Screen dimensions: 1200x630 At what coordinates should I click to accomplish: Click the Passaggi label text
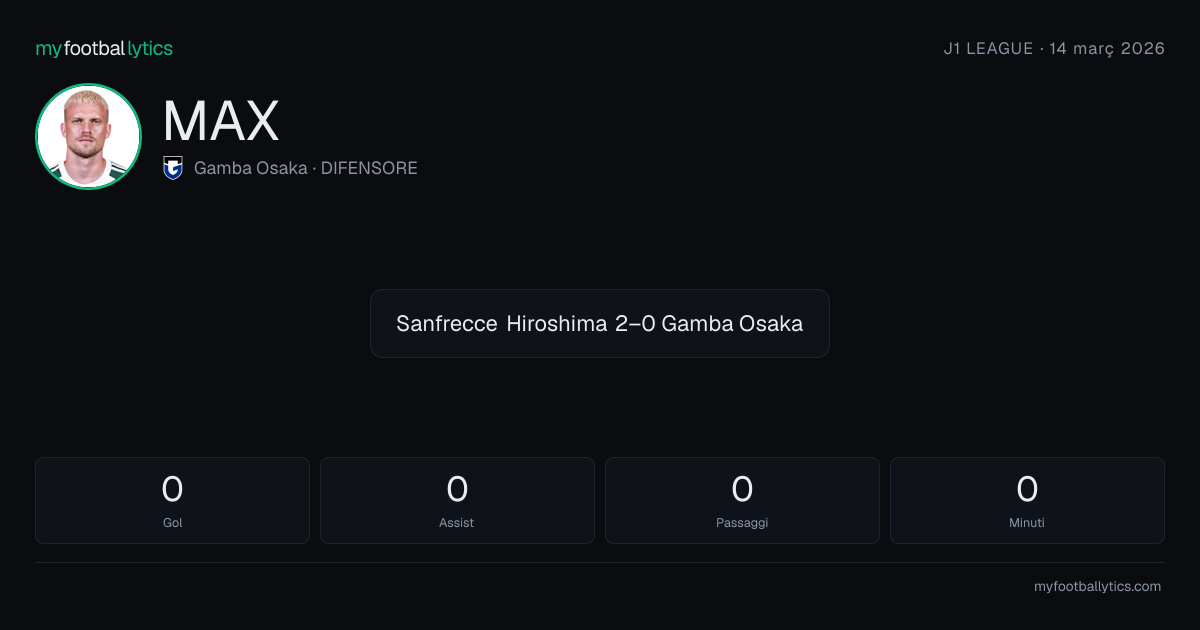coord(742,523)
